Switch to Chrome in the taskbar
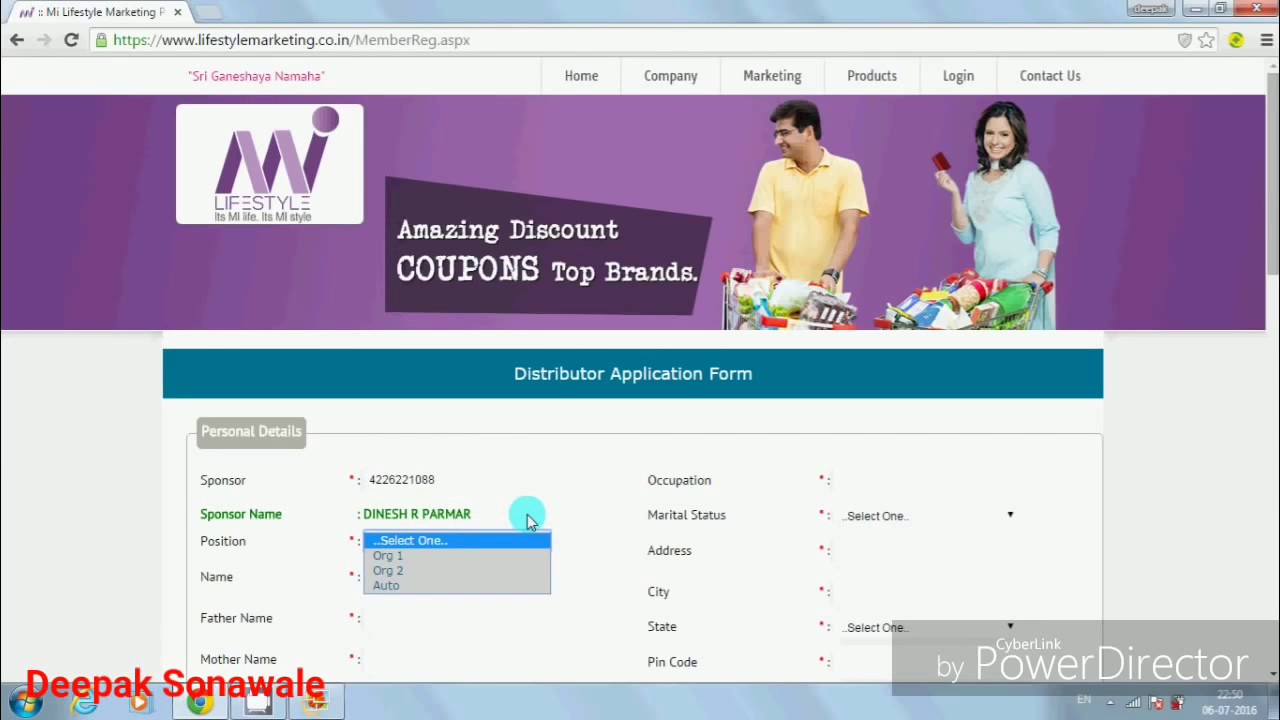 pos(200,703)
